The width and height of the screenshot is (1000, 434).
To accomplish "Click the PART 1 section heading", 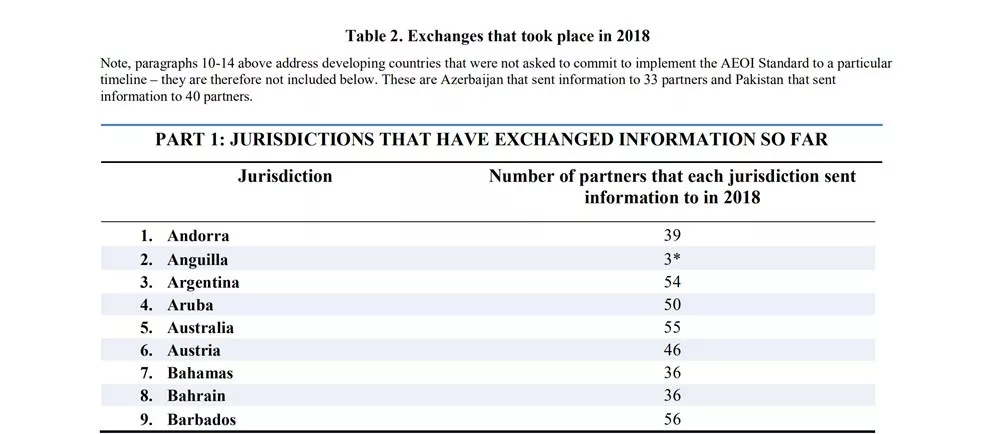I will pyautogui.click(x=492, y=140).
